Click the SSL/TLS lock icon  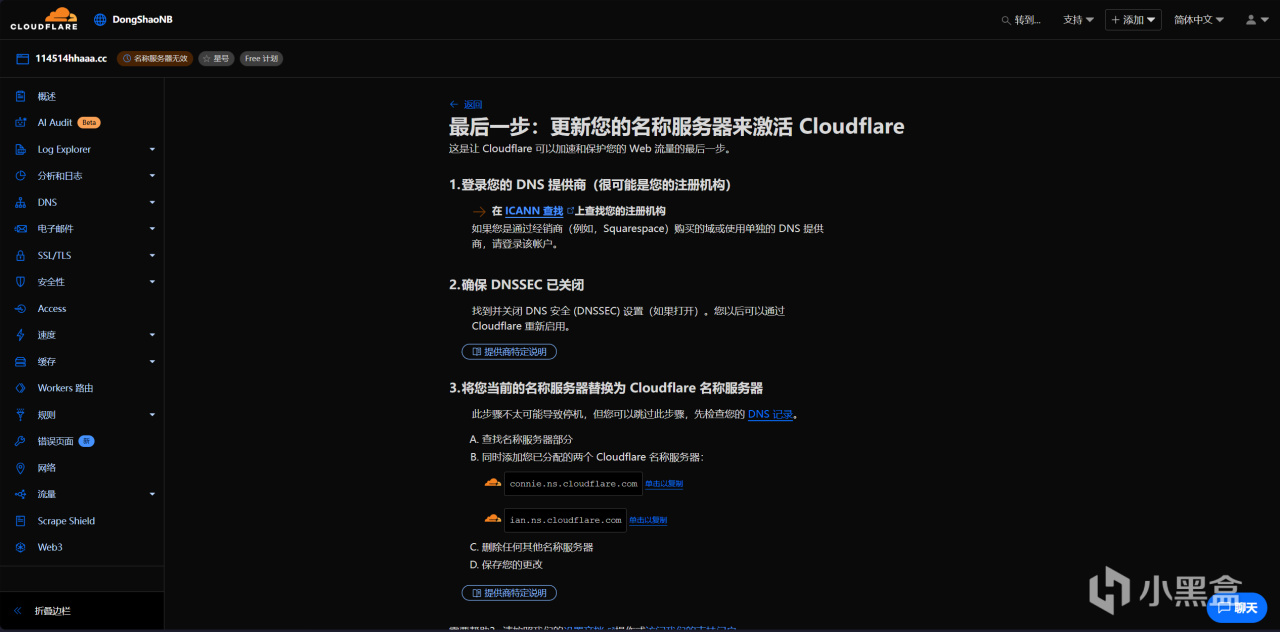21,255
